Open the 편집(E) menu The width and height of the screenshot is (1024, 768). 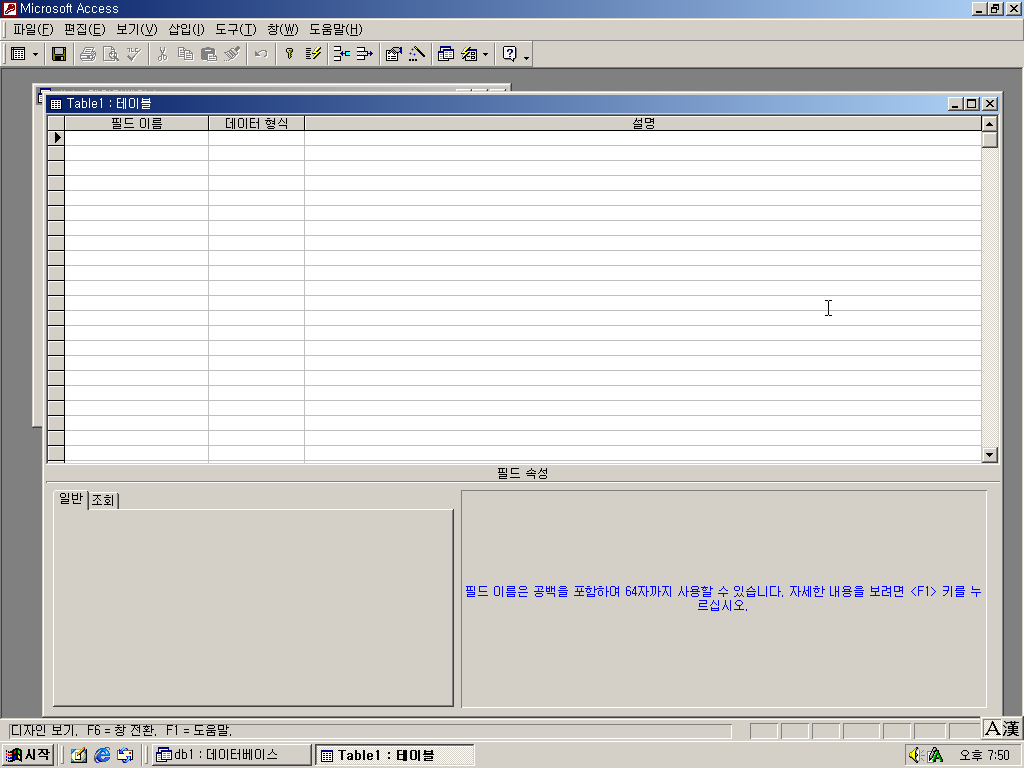[85, 29]
